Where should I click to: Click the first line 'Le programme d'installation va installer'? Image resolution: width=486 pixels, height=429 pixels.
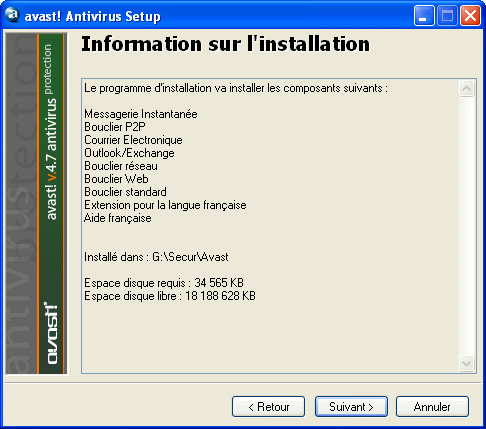(236, 88)
